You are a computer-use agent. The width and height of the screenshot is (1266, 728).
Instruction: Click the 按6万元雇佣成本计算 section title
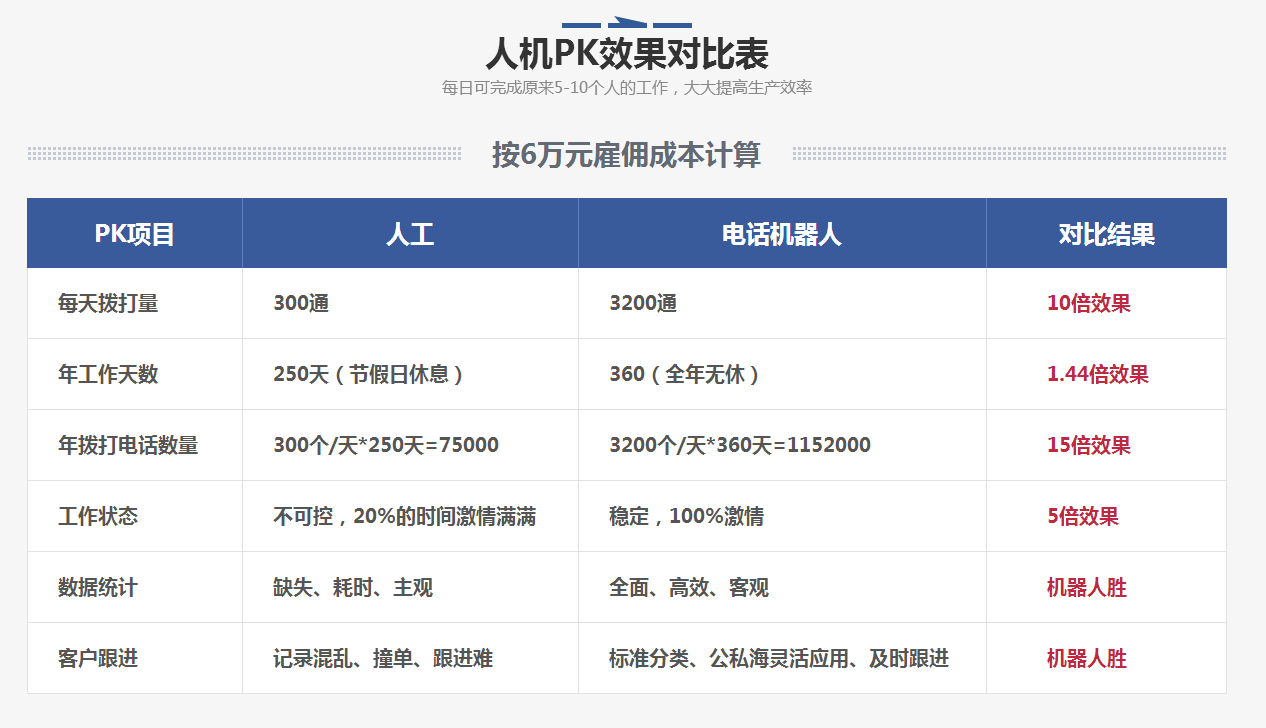click(626, 154)
